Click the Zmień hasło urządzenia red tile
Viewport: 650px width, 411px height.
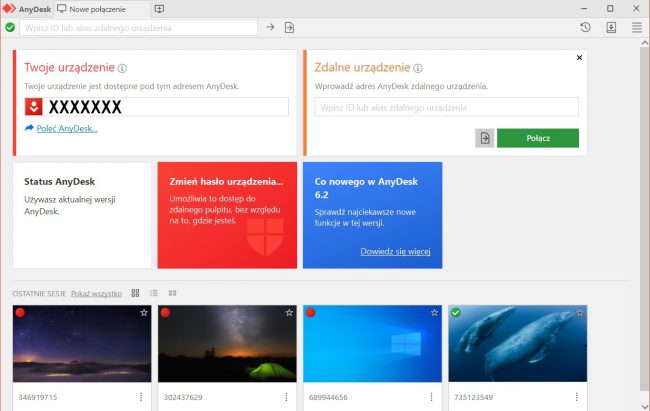(x=227, y=215)
